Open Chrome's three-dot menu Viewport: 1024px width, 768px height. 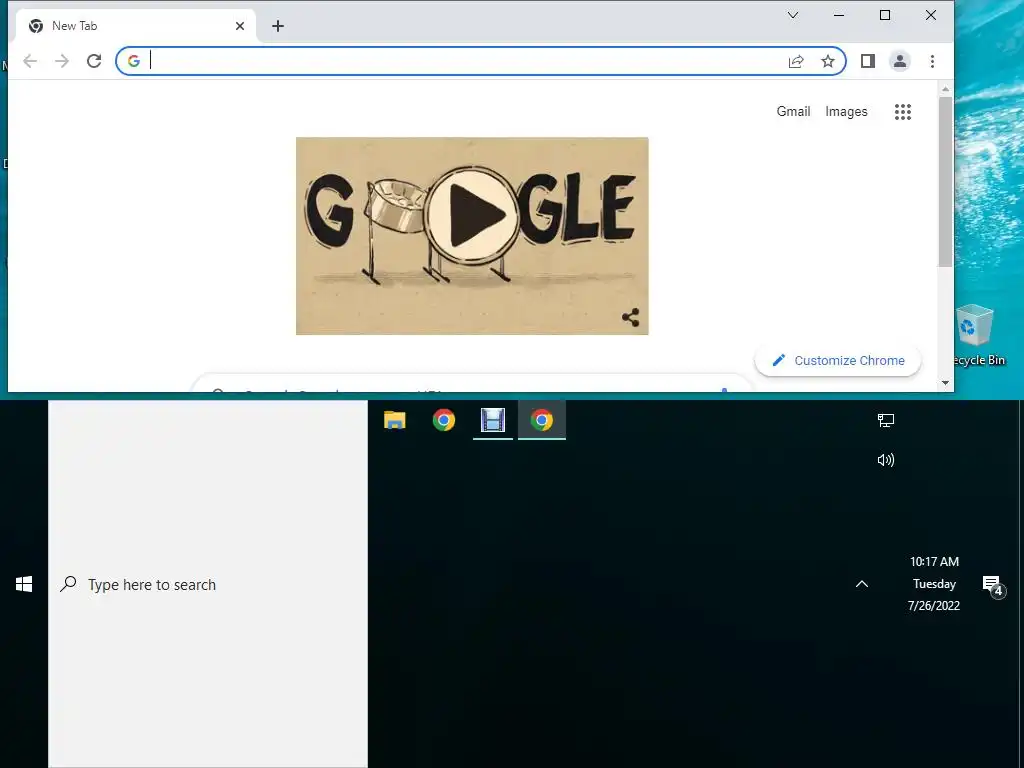933,61
